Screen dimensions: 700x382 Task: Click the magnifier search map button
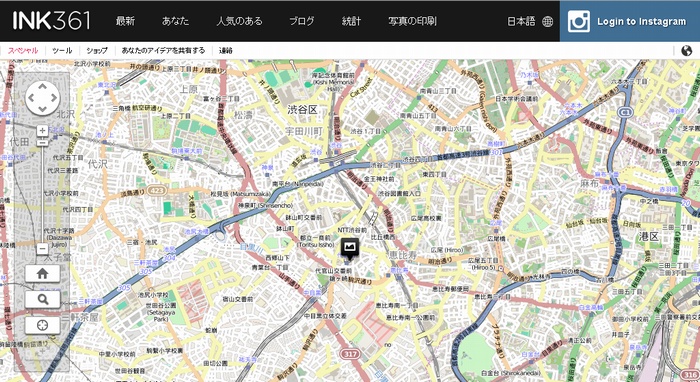[x=42, y=299]
